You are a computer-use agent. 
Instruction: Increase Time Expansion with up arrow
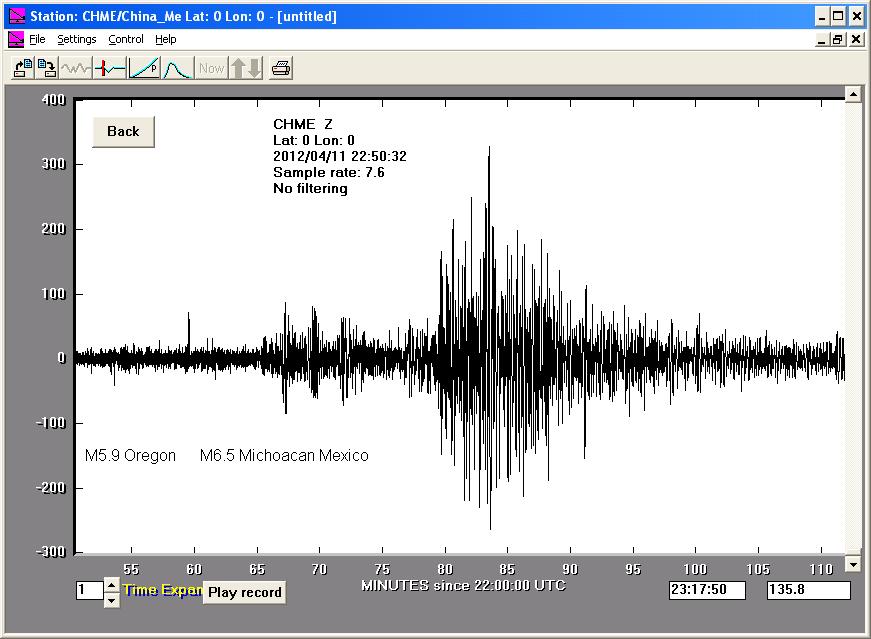coord(111,585)
